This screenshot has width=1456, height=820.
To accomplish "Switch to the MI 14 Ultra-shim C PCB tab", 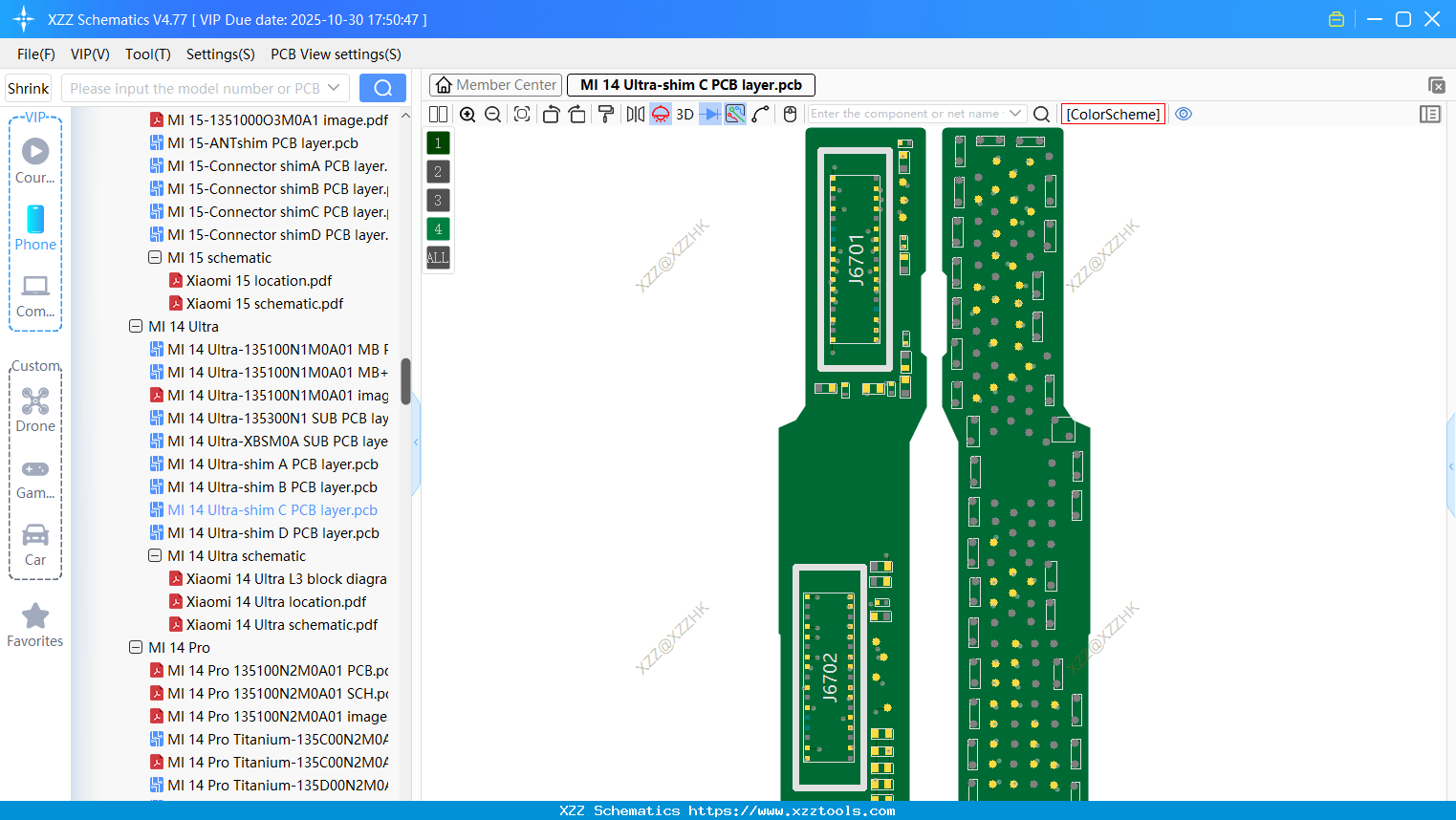I will tap(690, 85).
